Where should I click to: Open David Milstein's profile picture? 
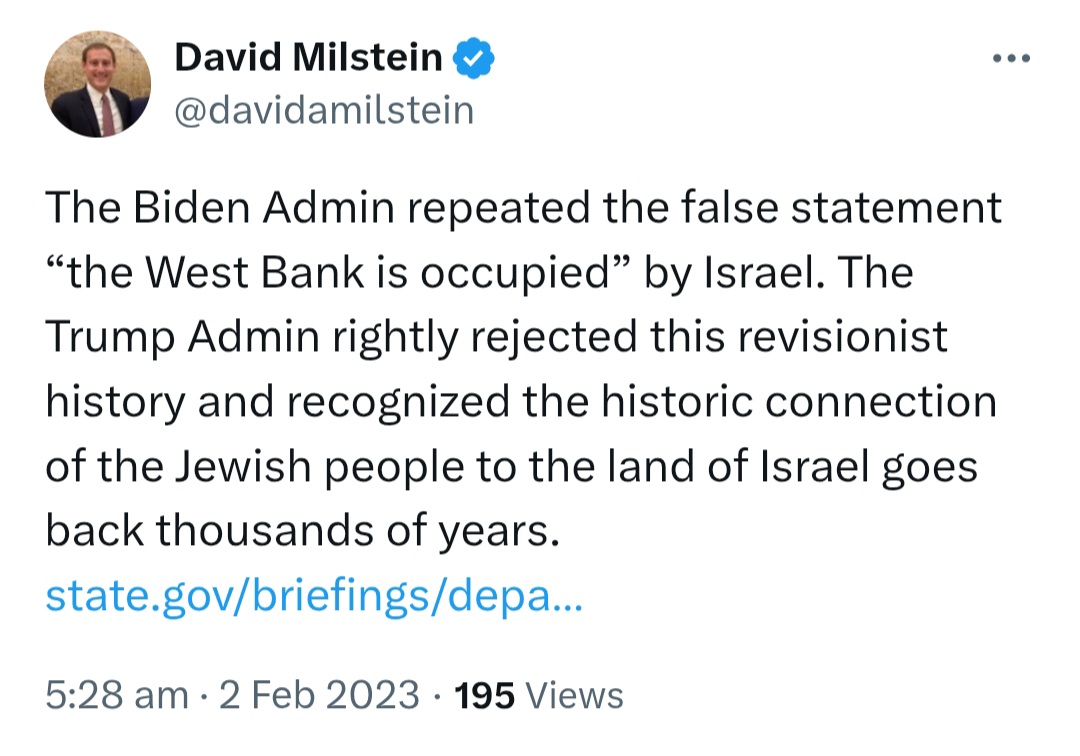pos(97,84)
